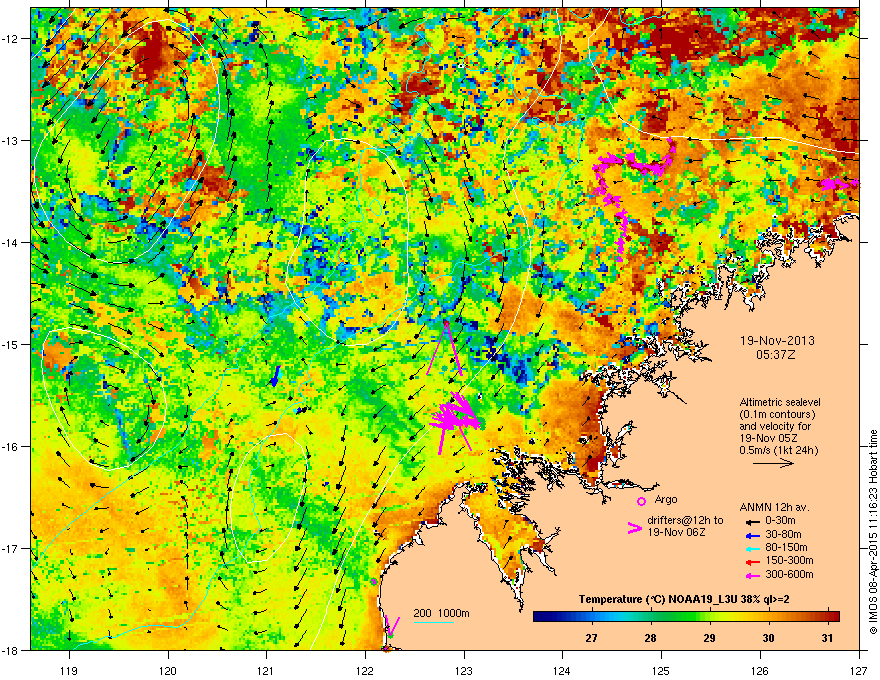Image resolution: width=880 pixels, height=680 pixels.
Task: Click the '80-150m' depth label
Action: pyautogui.click(x=786, y=547)
